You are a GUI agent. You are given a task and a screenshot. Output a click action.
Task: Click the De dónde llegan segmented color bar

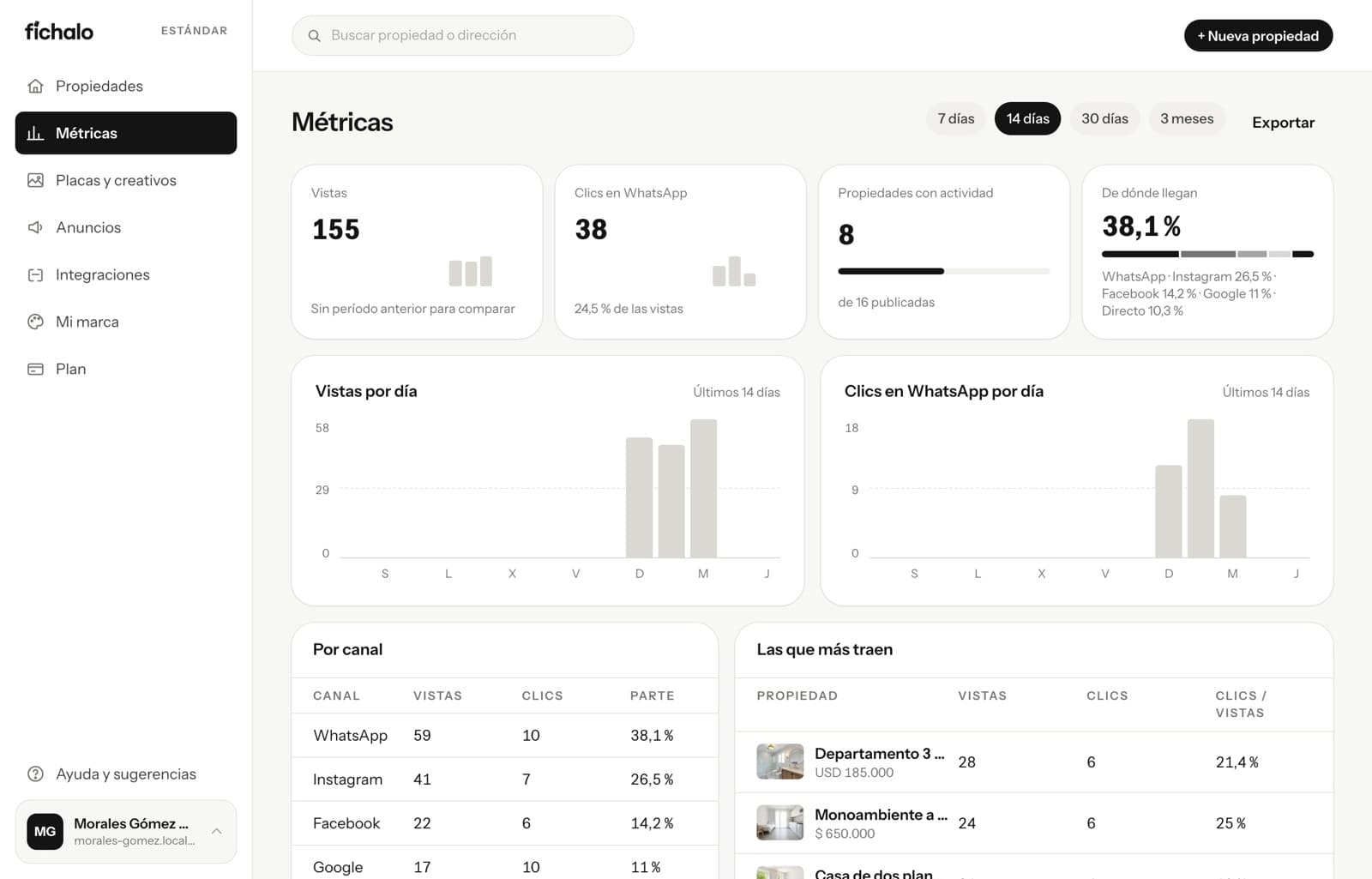tap(1207, 254)
